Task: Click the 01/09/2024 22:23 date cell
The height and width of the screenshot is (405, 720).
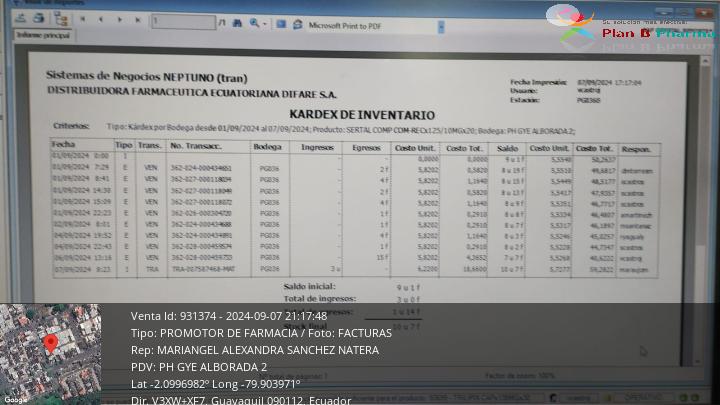Action: tap(82, 213)
